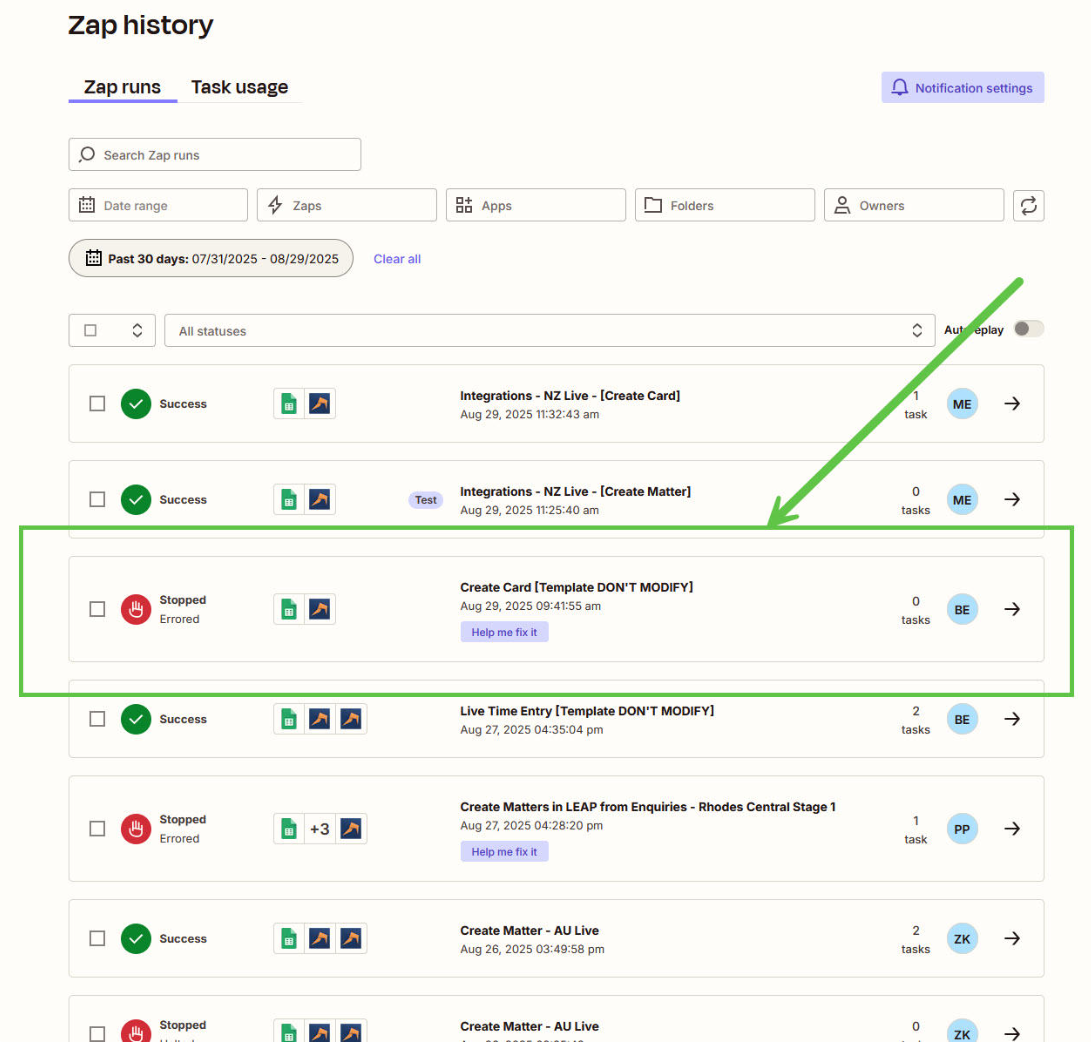This screenshot has height=1059, width=1091.
Task: Open Notification settings
Action: pyautogui.click(x=962, y=88)
